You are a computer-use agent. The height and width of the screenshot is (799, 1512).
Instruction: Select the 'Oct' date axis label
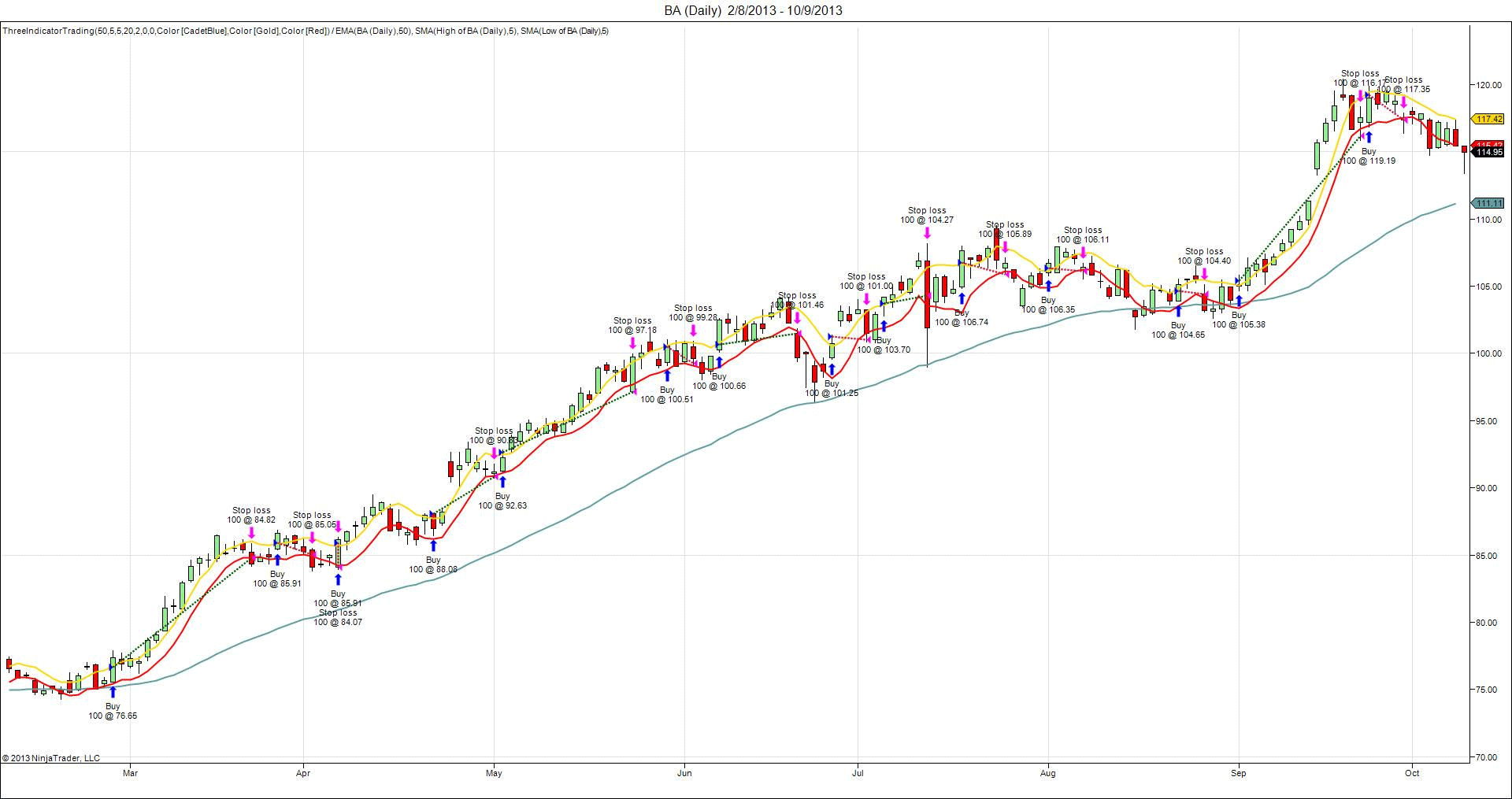coord(1412,773)
